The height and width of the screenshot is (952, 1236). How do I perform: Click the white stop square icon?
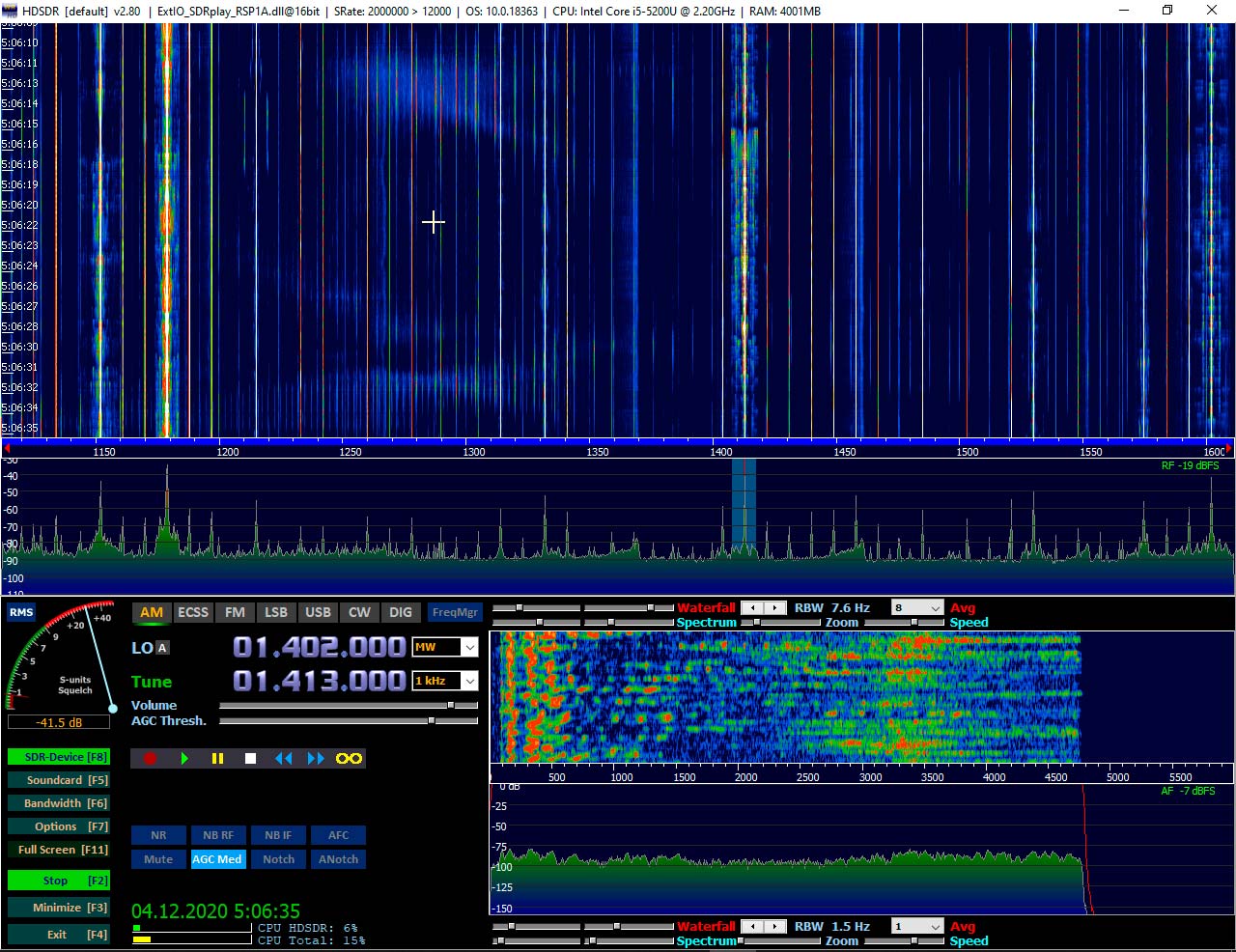250,759
